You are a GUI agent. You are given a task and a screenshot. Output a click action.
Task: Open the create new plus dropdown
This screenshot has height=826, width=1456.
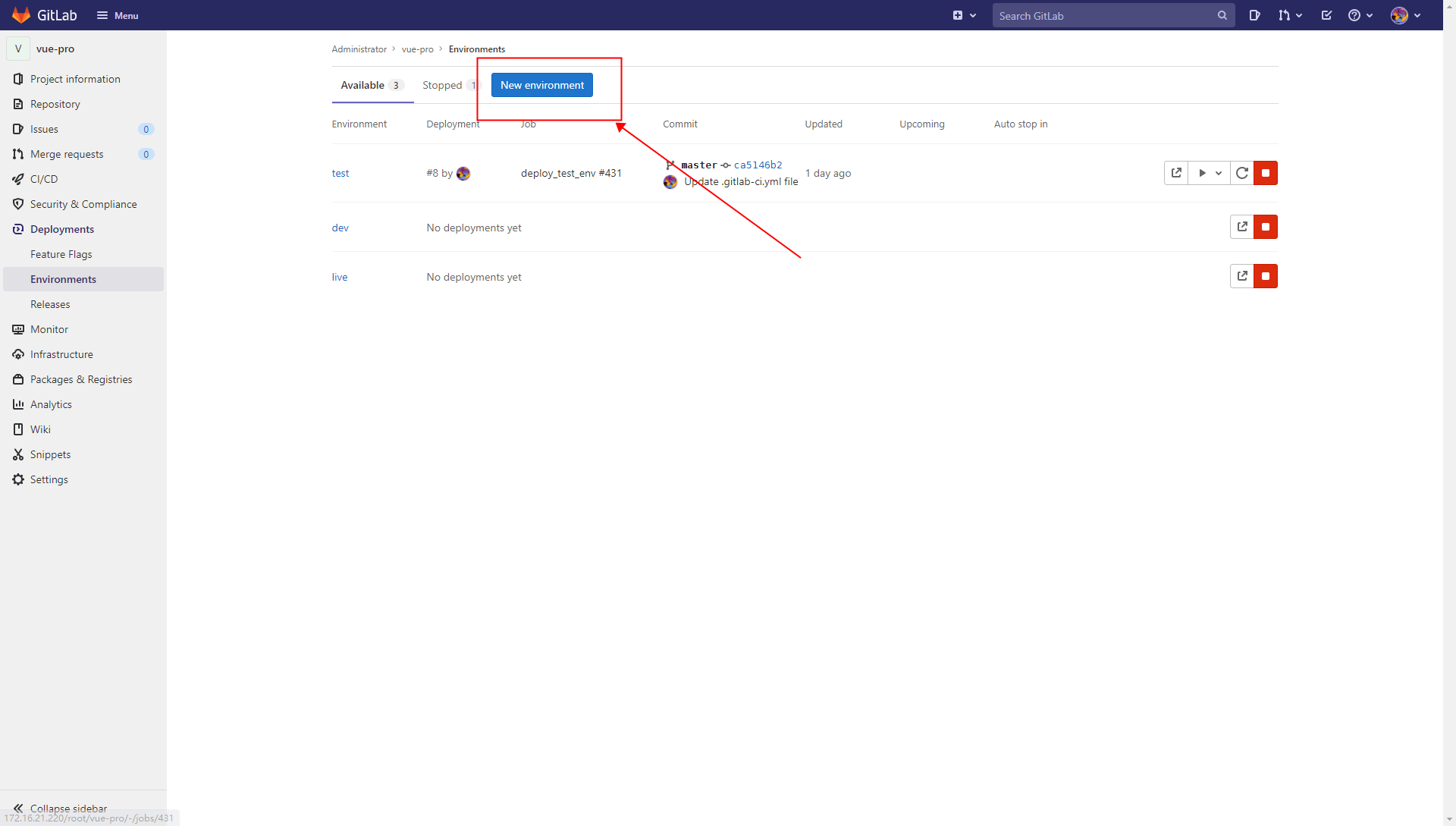[x=964, y=15]
